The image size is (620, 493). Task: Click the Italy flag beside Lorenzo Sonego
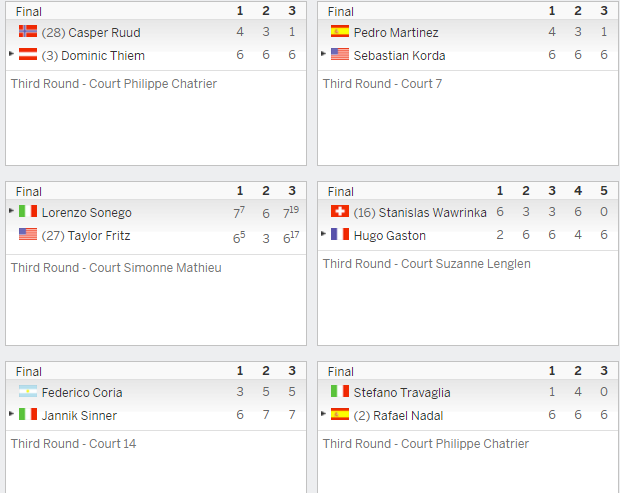point(28,211)
